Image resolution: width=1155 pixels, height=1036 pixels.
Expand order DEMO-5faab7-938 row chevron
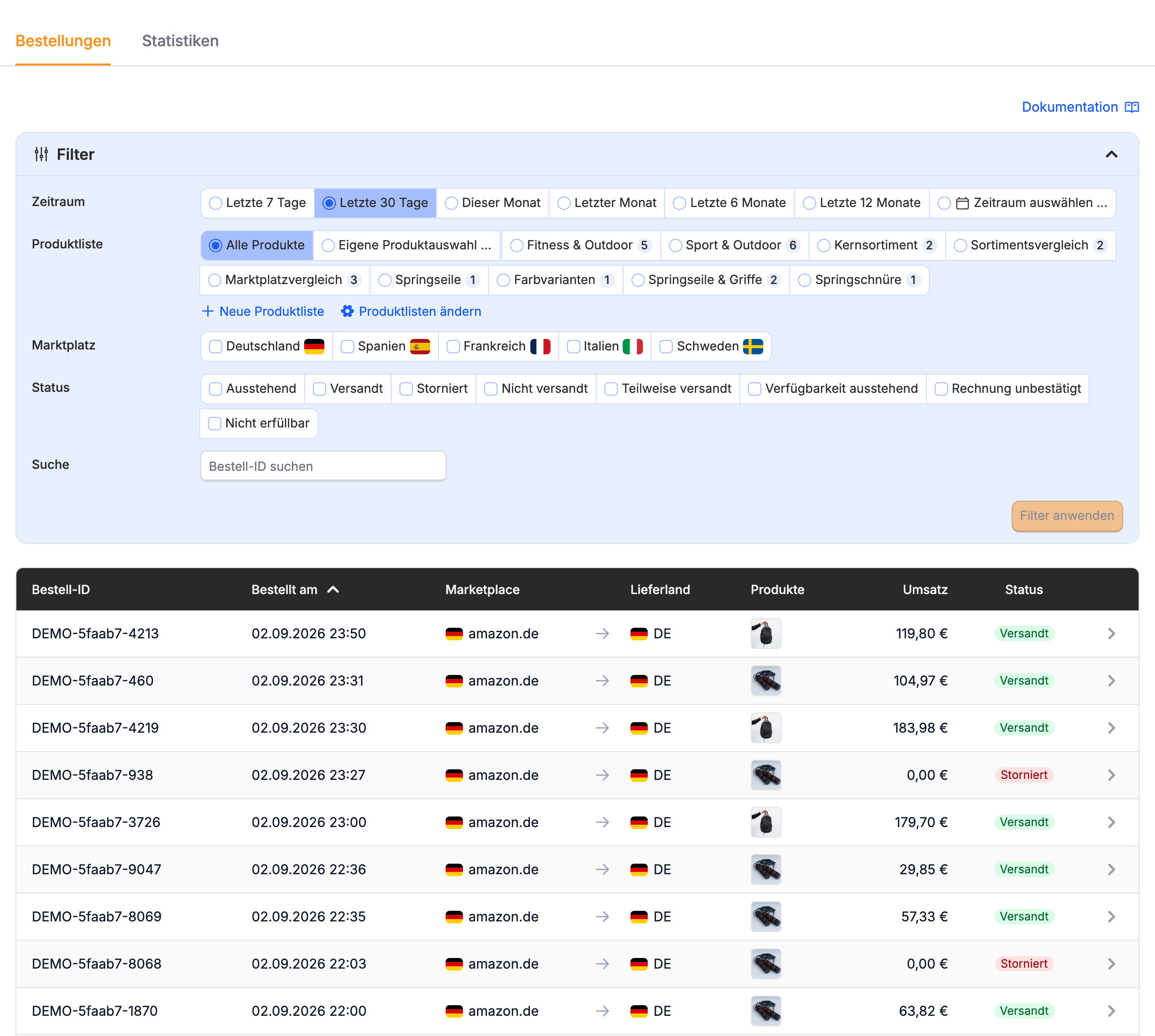coord(1111,775)
